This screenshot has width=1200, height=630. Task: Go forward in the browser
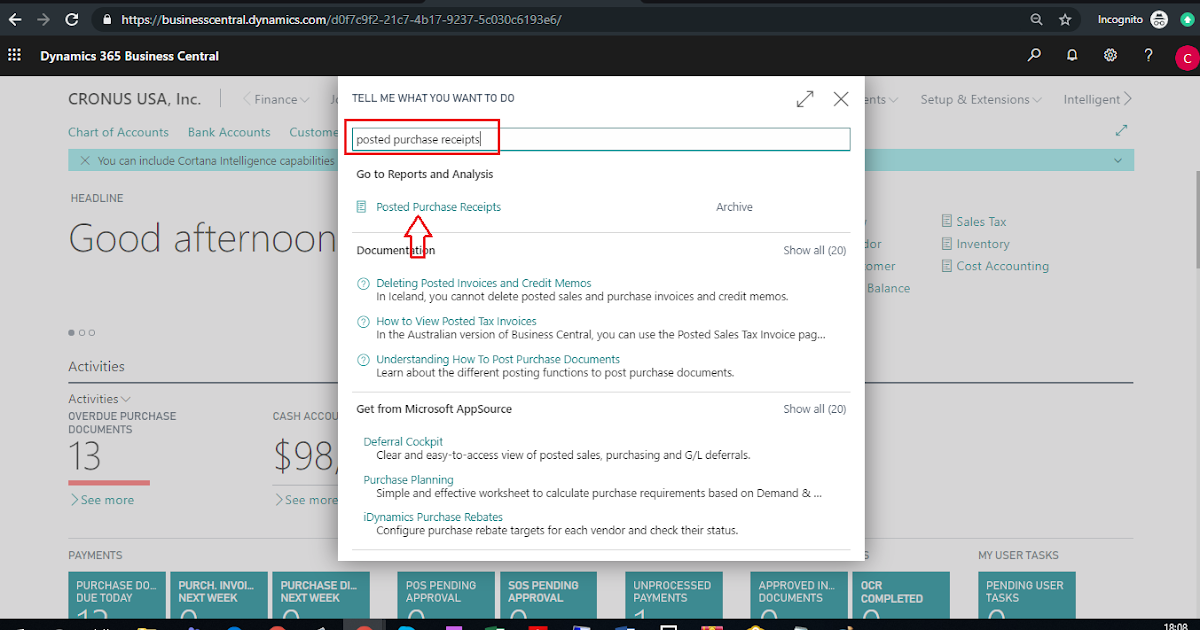coord(43,19)
